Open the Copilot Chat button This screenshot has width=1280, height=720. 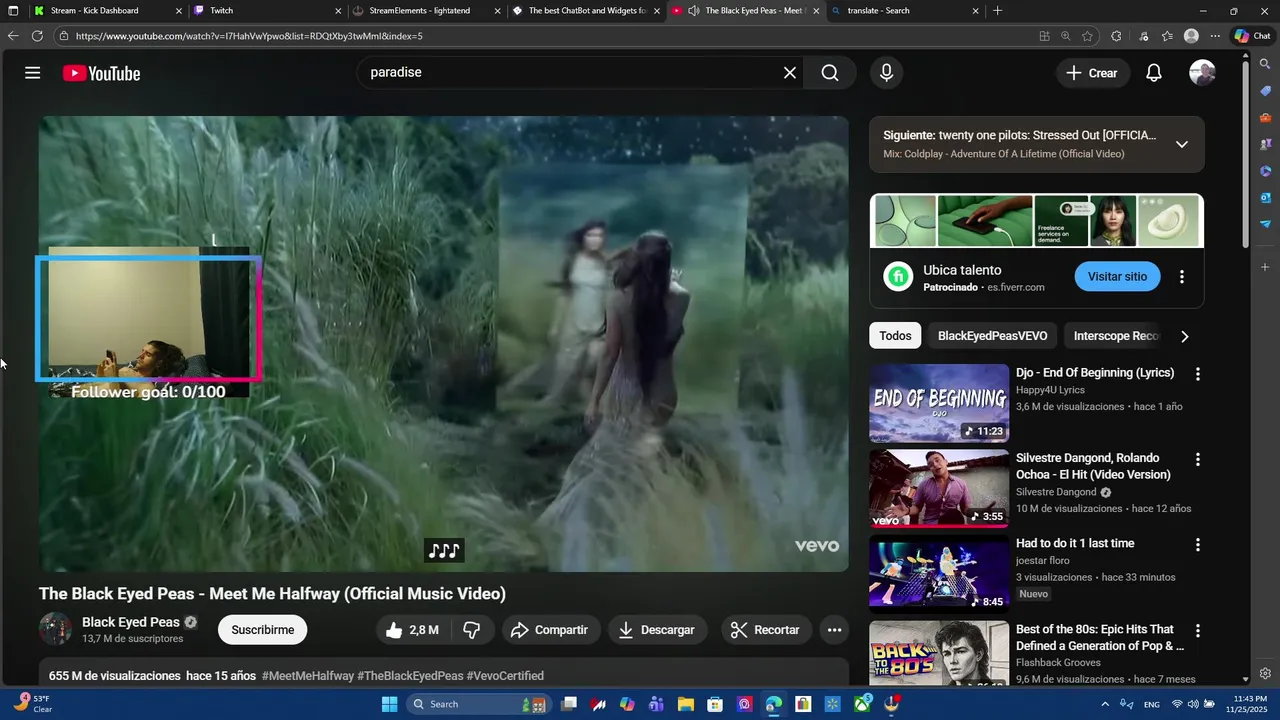pyautogui.click(x=1252, y=36)
